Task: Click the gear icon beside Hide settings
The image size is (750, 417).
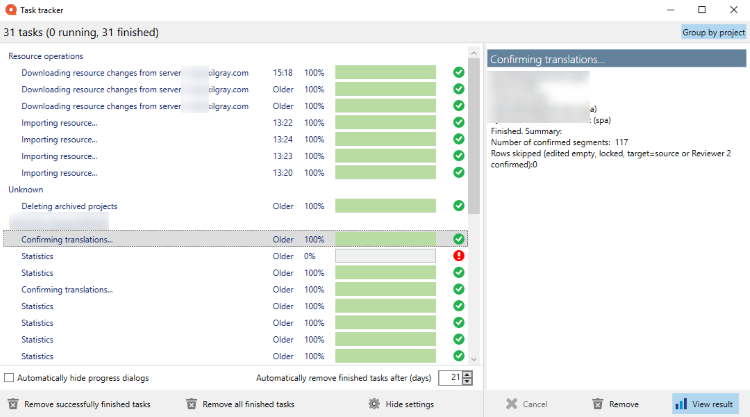Action: pos(374,404)
